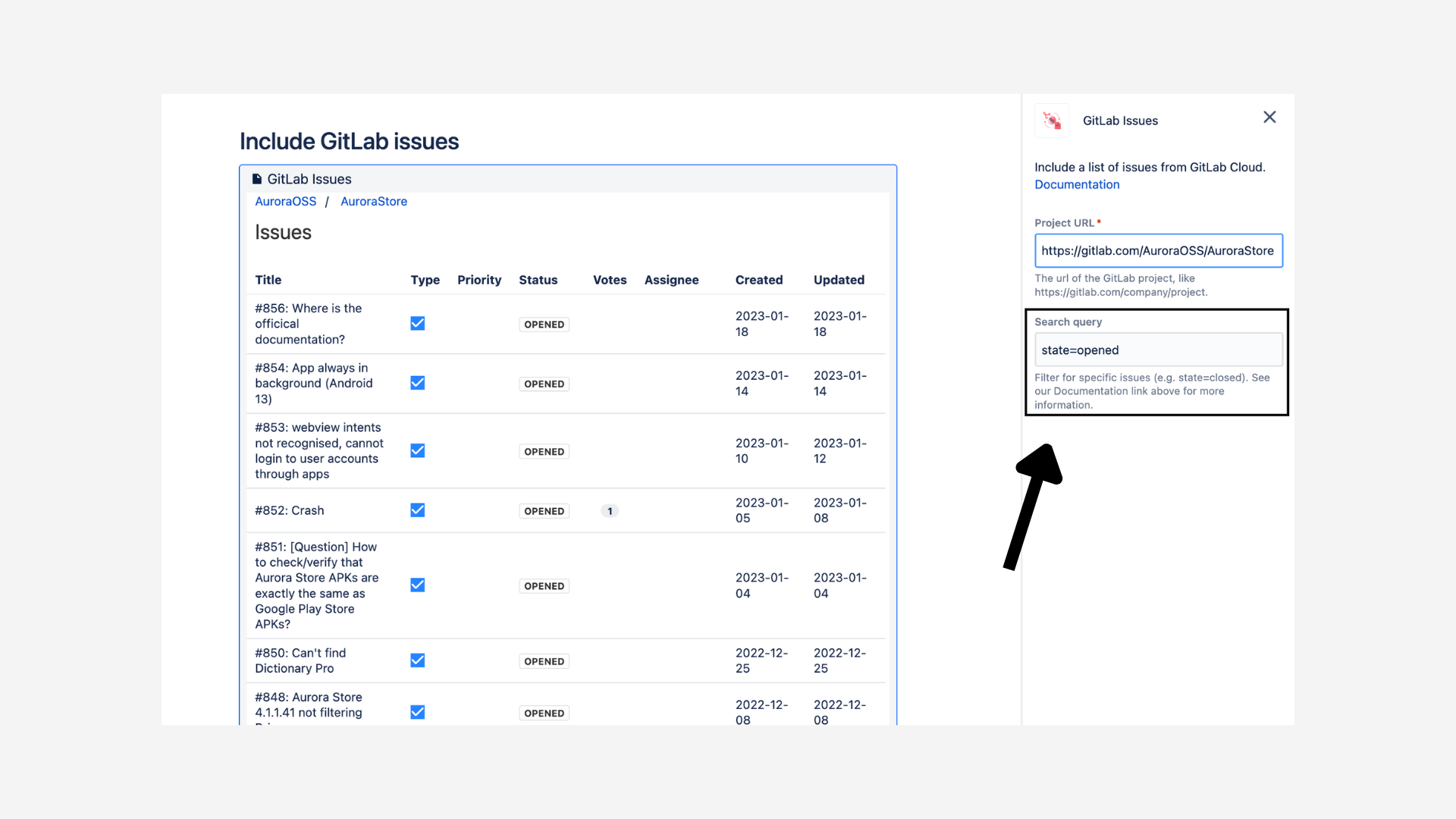
Task: Click the state=opened Search query field
Action: [1158, 350]
